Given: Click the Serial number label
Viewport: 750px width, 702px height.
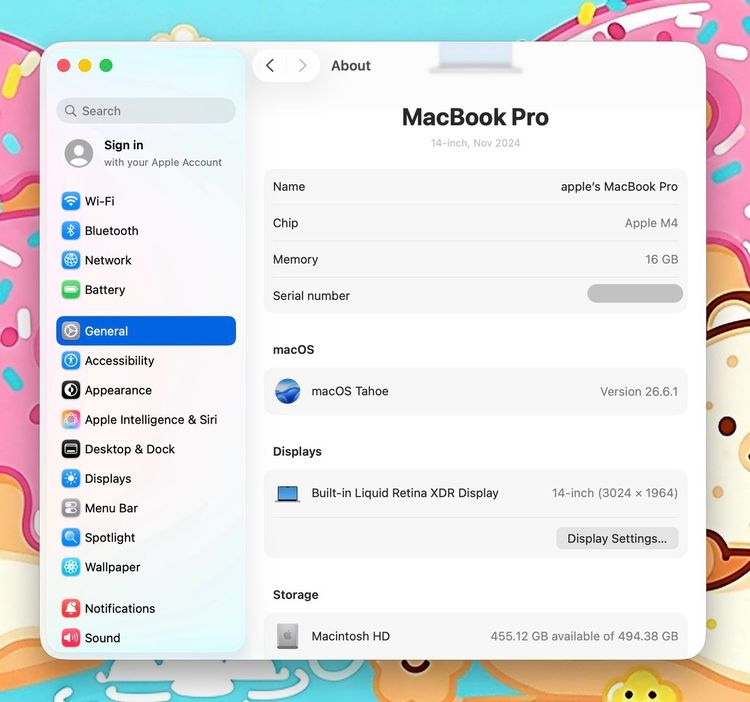Looking at the screenshot, I should coord(311,296).
